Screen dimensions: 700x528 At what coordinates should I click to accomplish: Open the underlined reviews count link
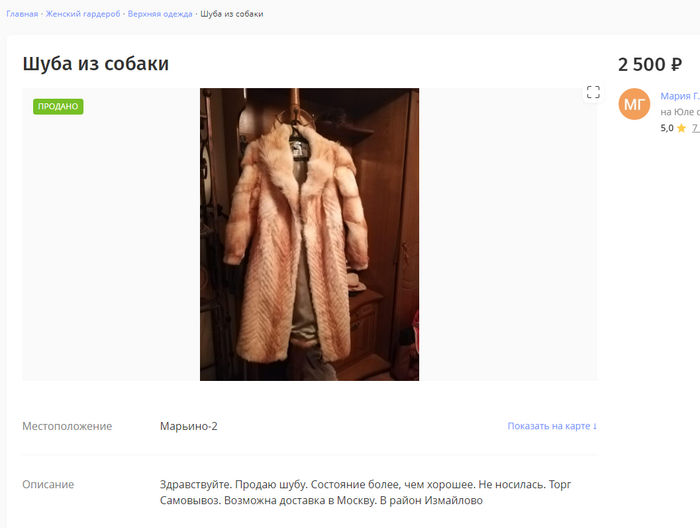click(696, 129)
